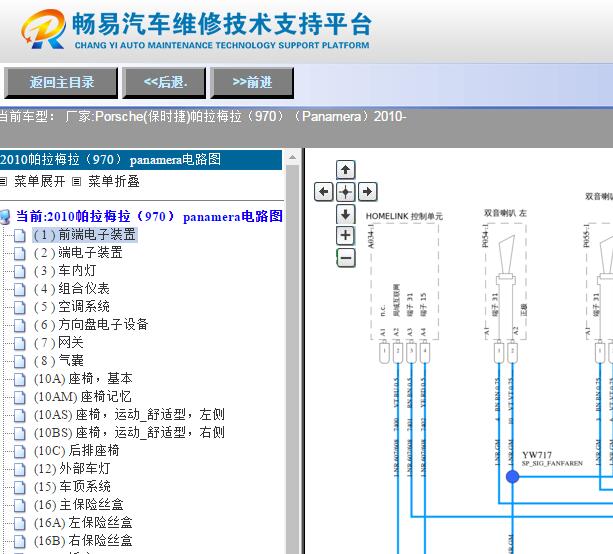Zoom in the diagram with plus icon
This screenshot has width=613, height=554.
pos(346,236)
